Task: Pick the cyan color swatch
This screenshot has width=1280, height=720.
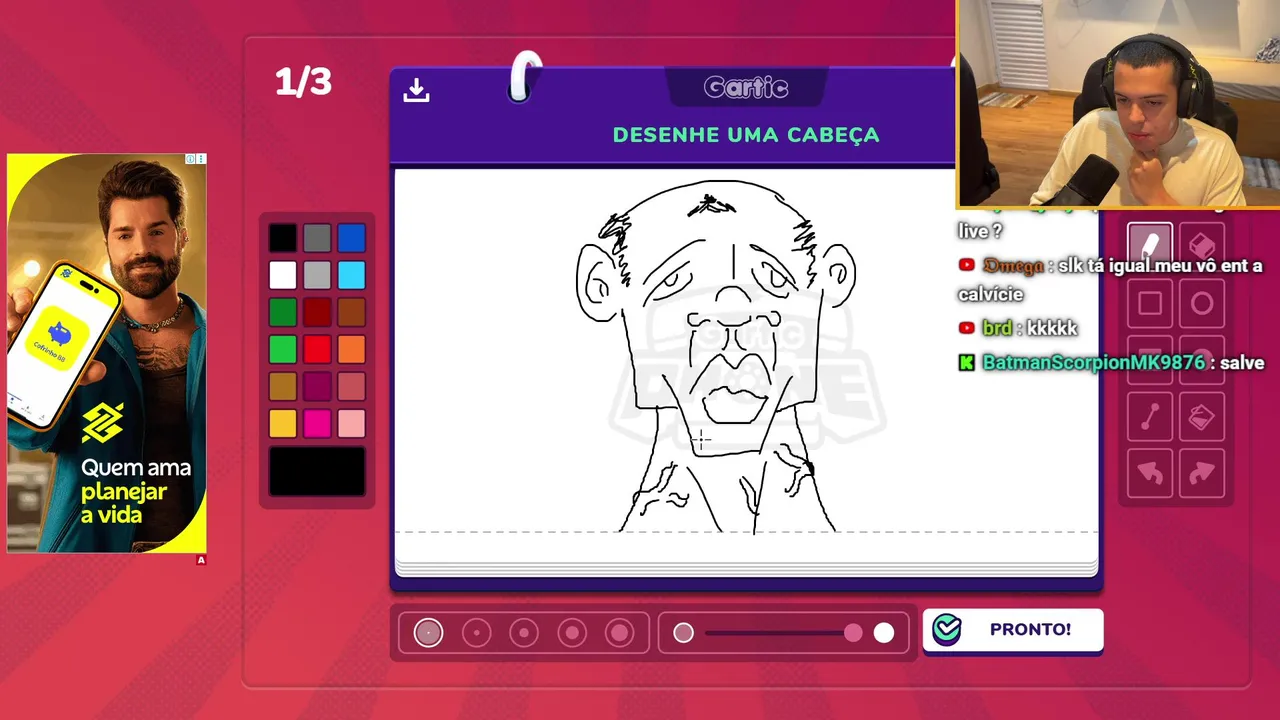Action: coord(351,275)
